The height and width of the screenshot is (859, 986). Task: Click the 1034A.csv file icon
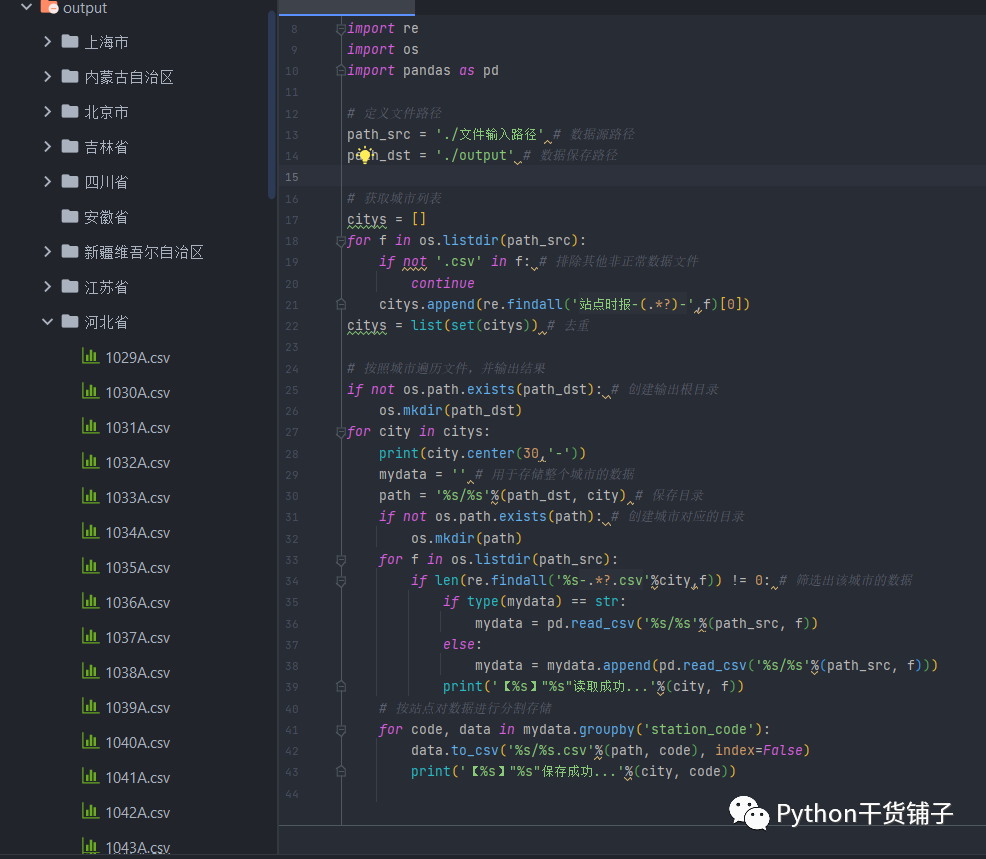click(91, 531)
